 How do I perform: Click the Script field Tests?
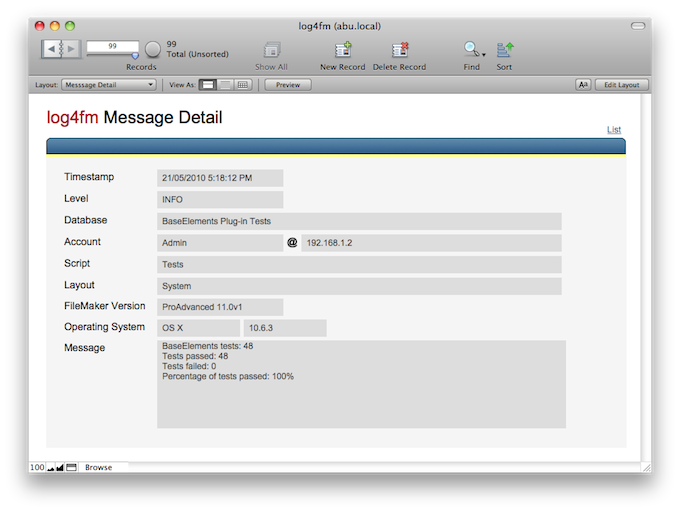point(359,265)
